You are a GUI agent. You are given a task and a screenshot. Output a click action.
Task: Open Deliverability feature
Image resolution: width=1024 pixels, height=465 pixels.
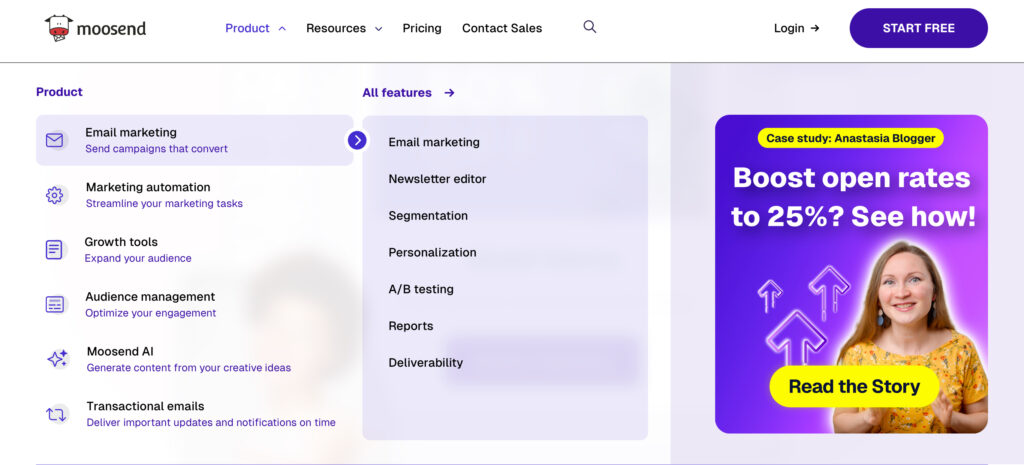point(426,362)
